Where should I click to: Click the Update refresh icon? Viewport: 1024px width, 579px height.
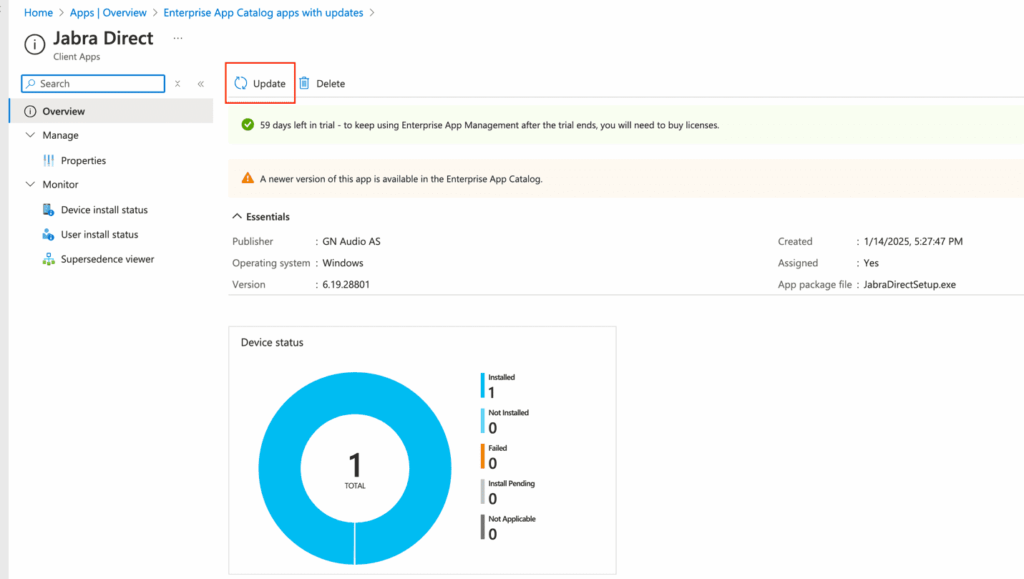coord(241,84)
